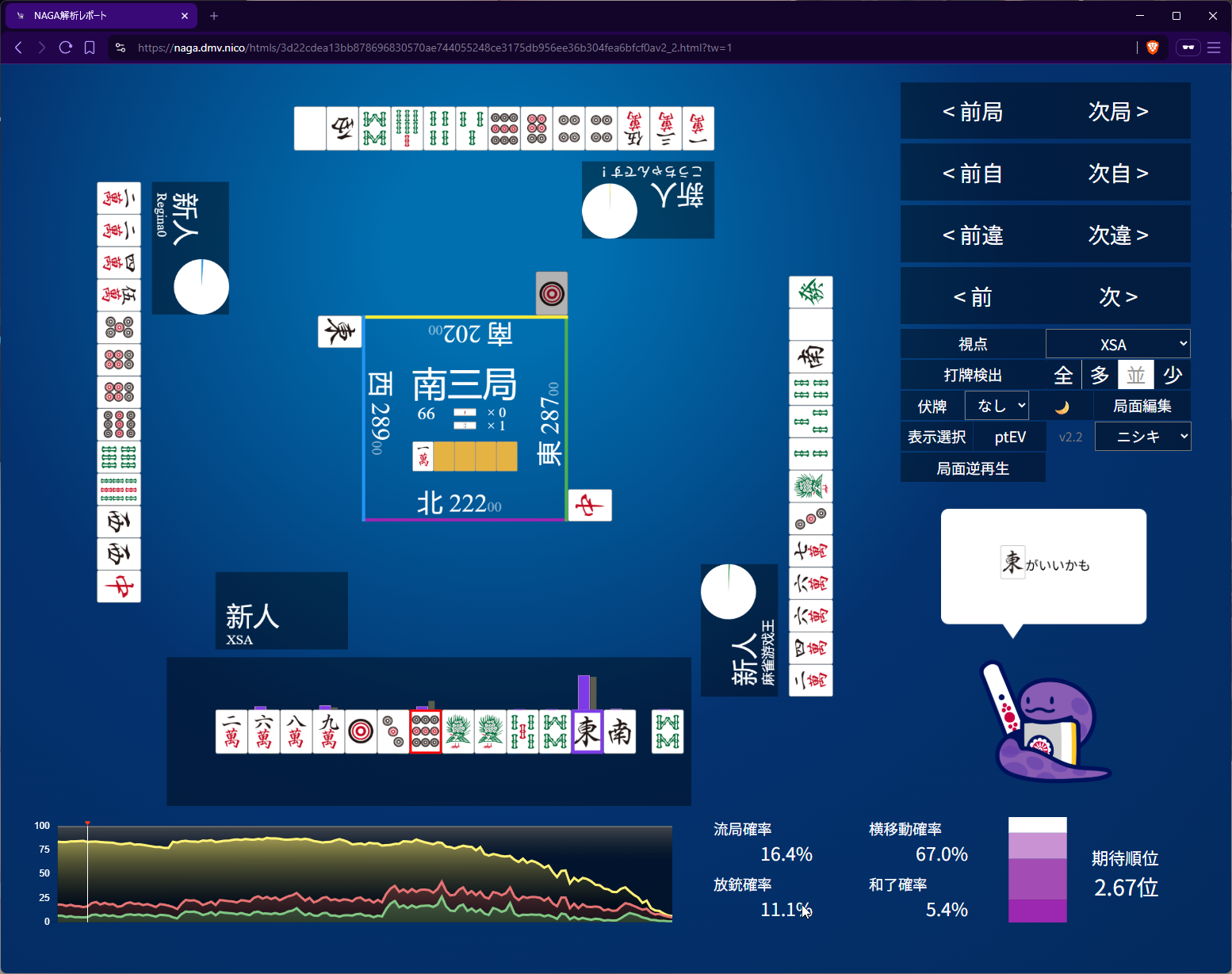1232x974 pixels.
Task: Open the Brave Shields icon in address bar
Action: pyautogui.click(x=1153, y=48)
